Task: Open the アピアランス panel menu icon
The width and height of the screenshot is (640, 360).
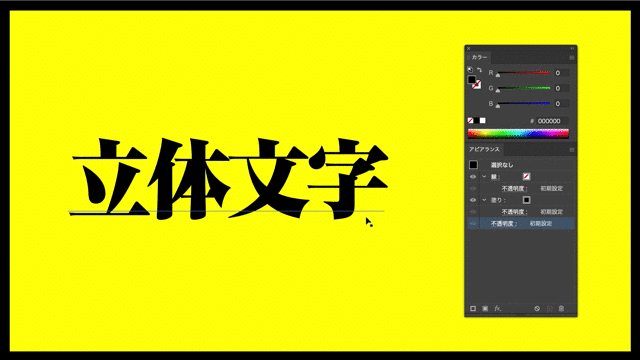Action: coord(572,150)
